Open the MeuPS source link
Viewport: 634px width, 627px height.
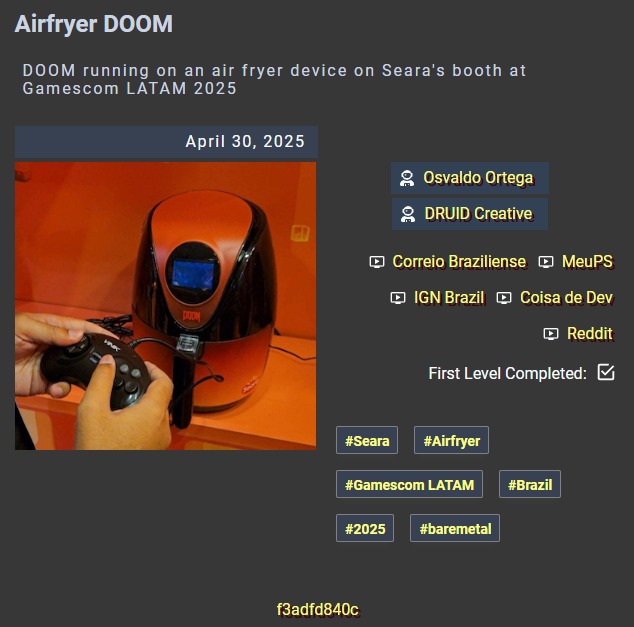[x=588, y=262]
